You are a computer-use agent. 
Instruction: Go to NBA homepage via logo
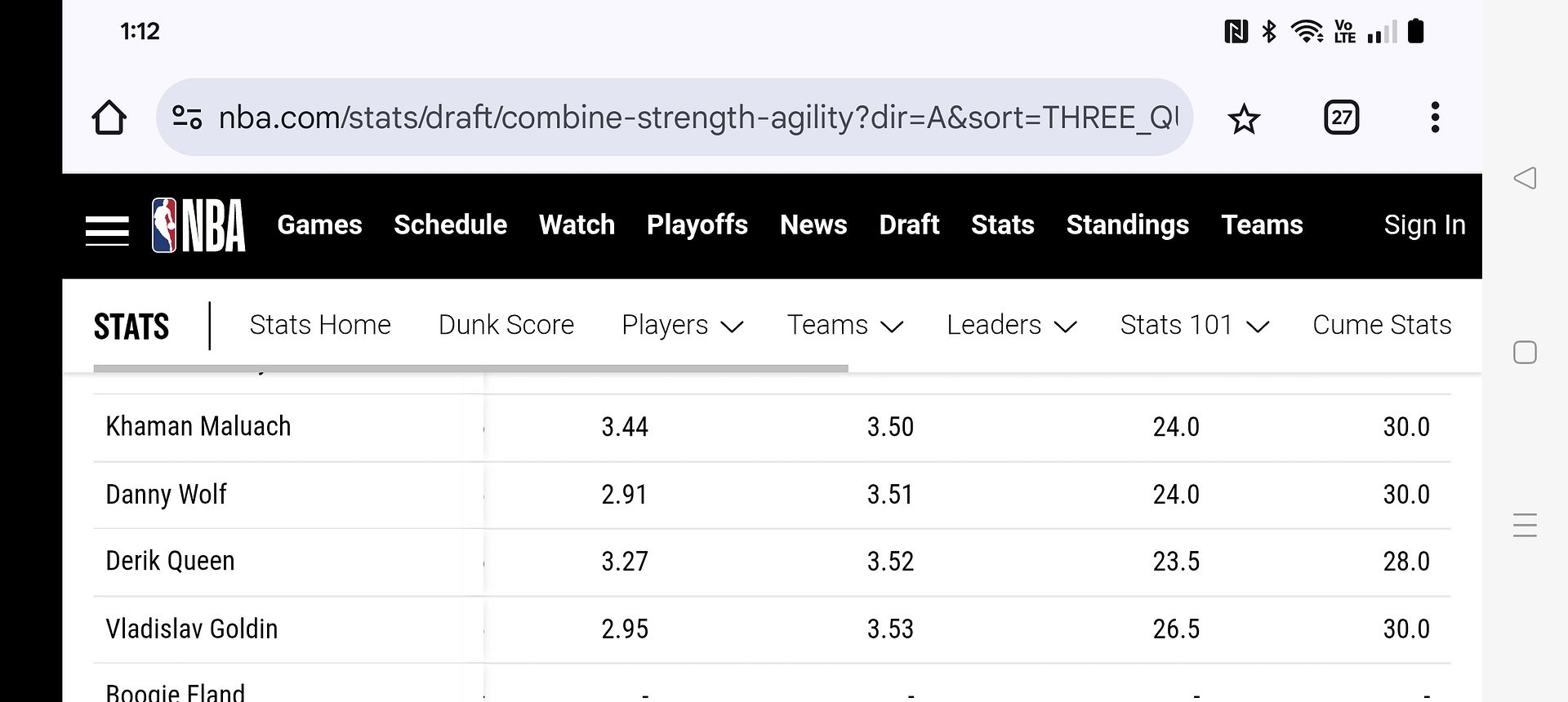pos(198,225)
